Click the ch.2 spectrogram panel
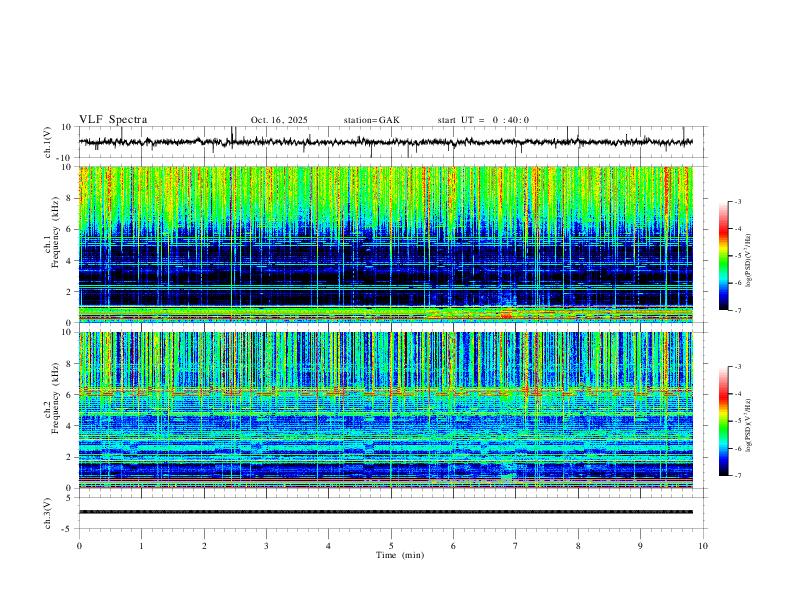This screenshot has height=612, width=792. 386,410
